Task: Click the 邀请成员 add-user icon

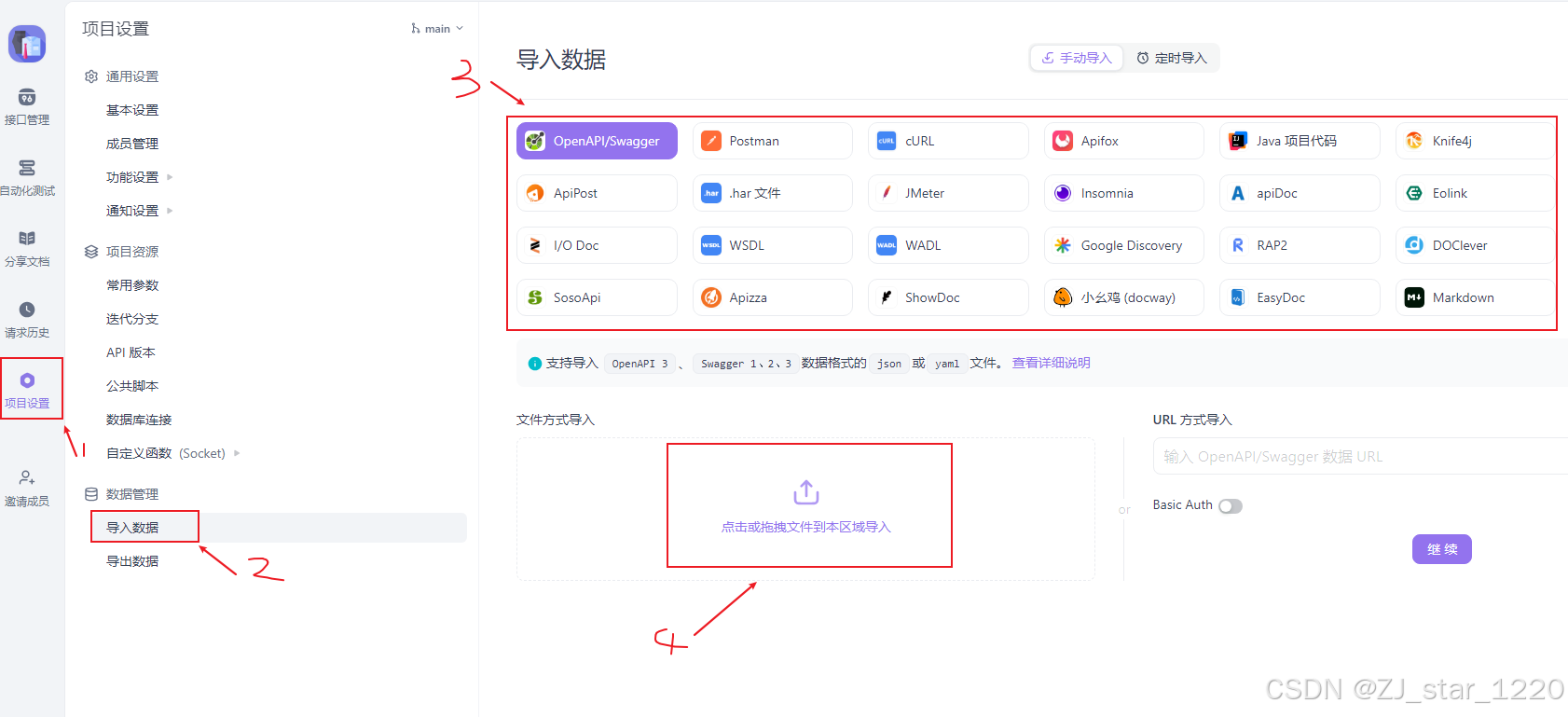Action: 27,477
